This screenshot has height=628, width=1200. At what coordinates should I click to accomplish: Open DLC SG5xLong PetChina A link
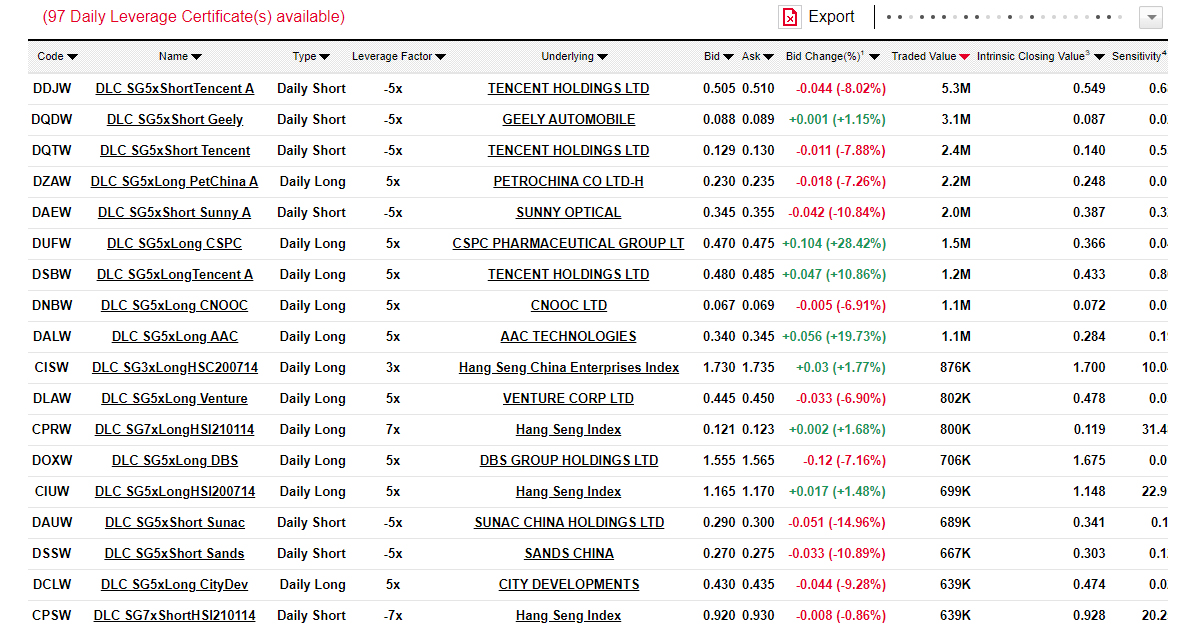(175, 182)
